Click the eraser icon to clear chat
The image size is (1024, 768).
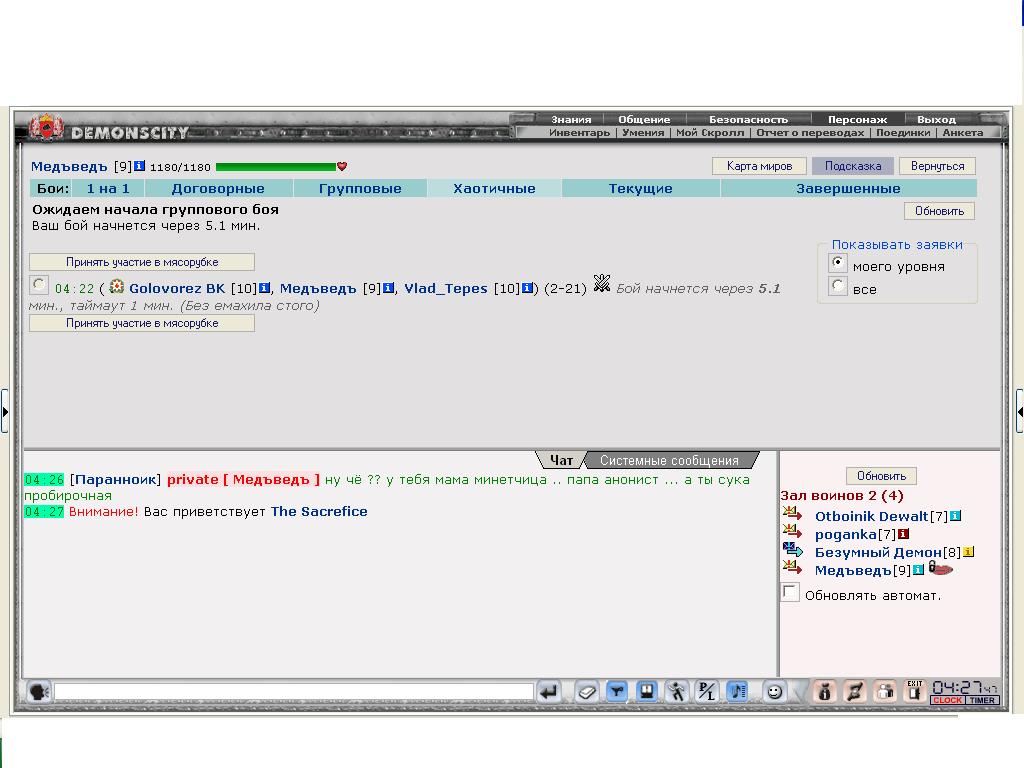pyautogui.click(x=586, y=691)
